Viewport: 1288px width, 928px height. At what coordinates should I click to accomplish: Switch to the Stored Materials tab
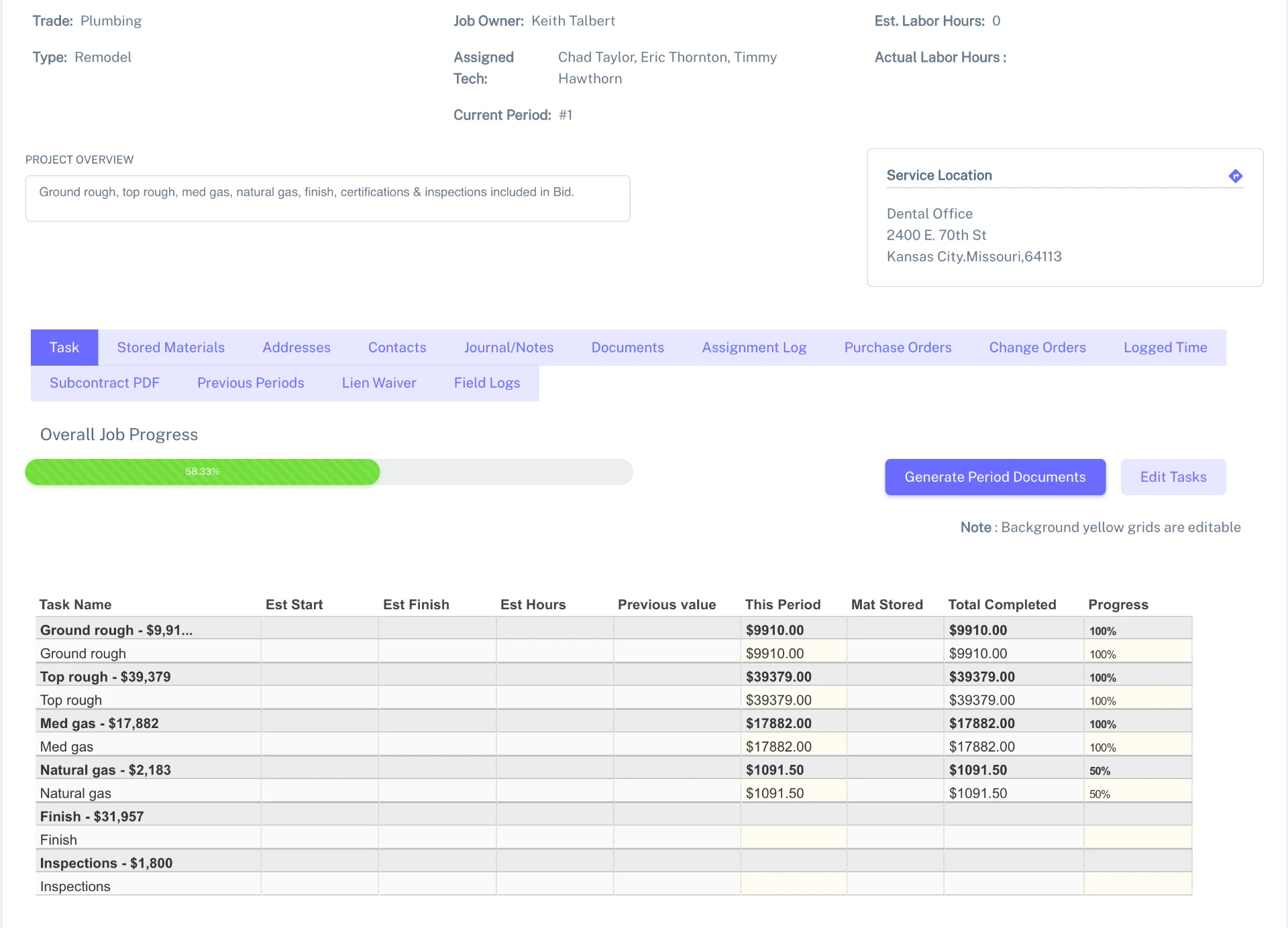pos(171,348)
